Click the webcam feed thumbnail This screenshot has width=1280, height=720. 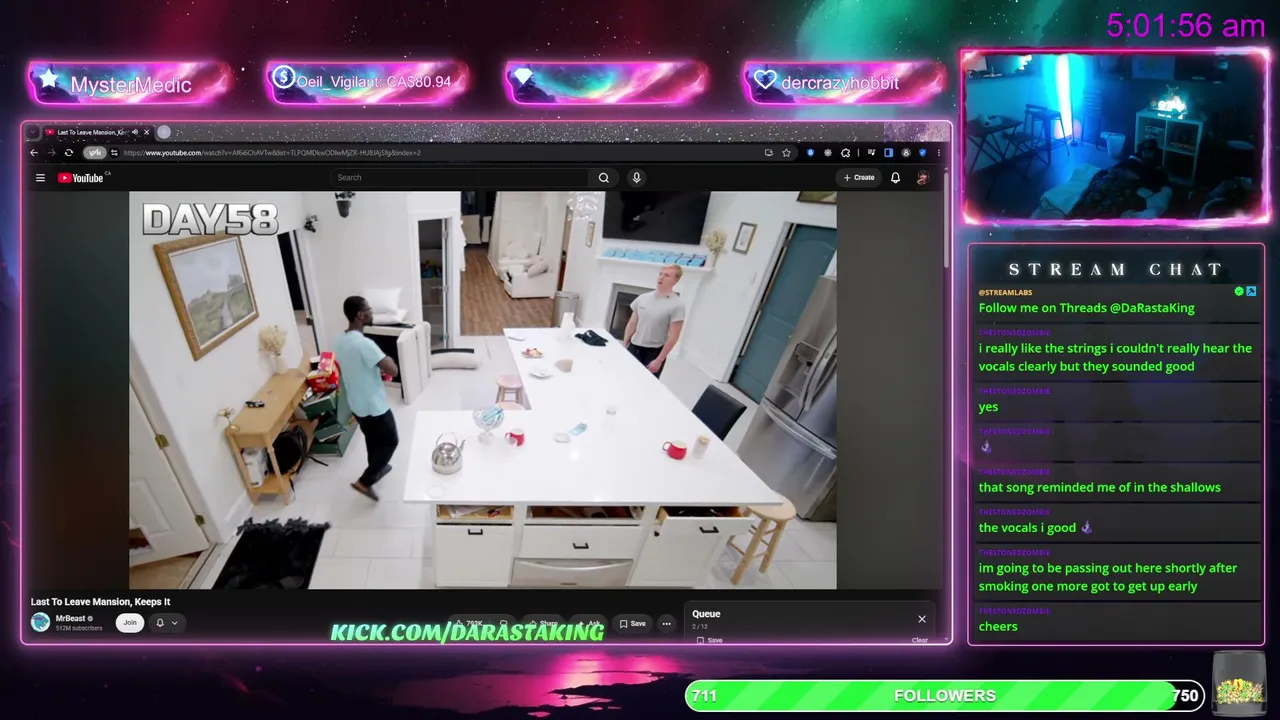(x=1115, y=137)
